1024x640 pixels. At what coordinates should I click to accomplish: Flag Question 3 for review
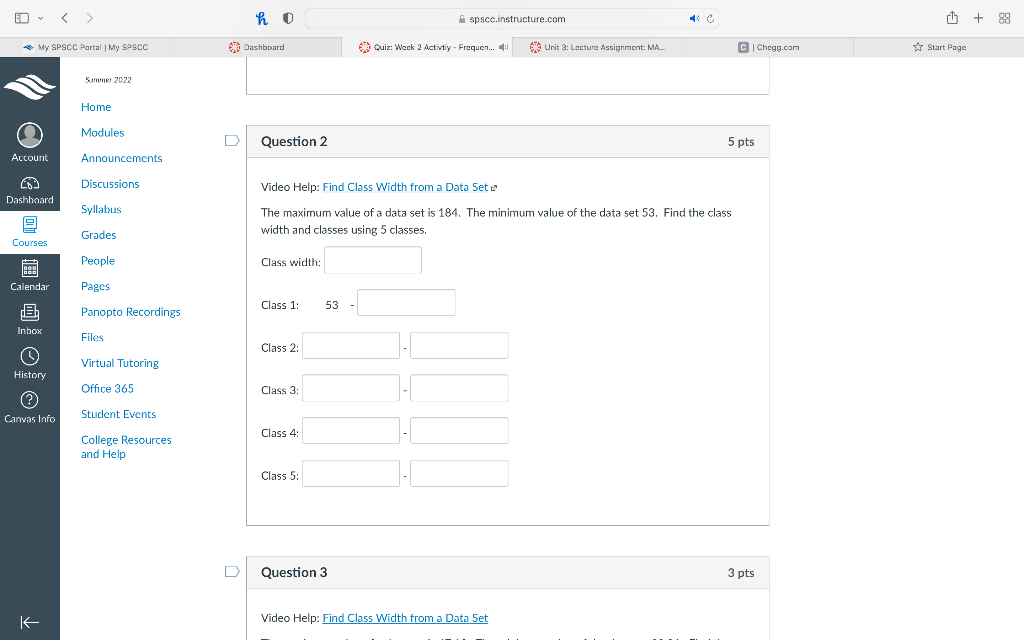click(232, 571)
